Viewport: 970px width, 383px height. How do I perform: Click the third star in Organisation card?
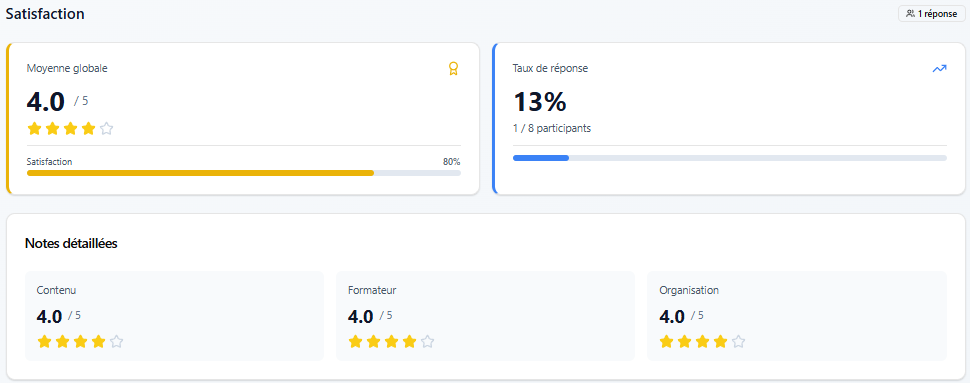tap(702, 342)
